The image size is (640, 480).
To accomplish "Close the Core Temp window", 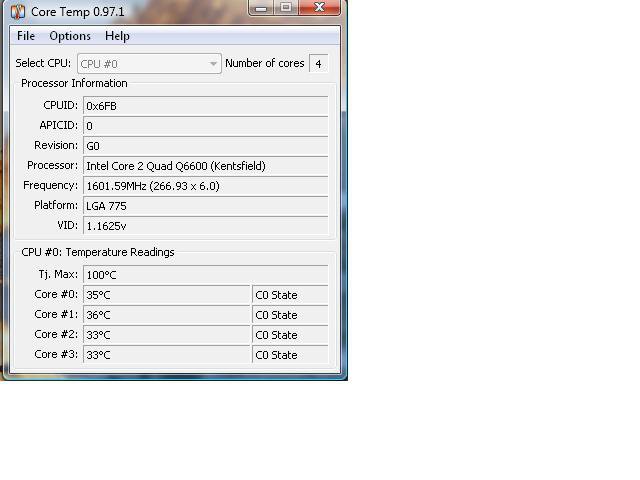I will tap(320, 7).
